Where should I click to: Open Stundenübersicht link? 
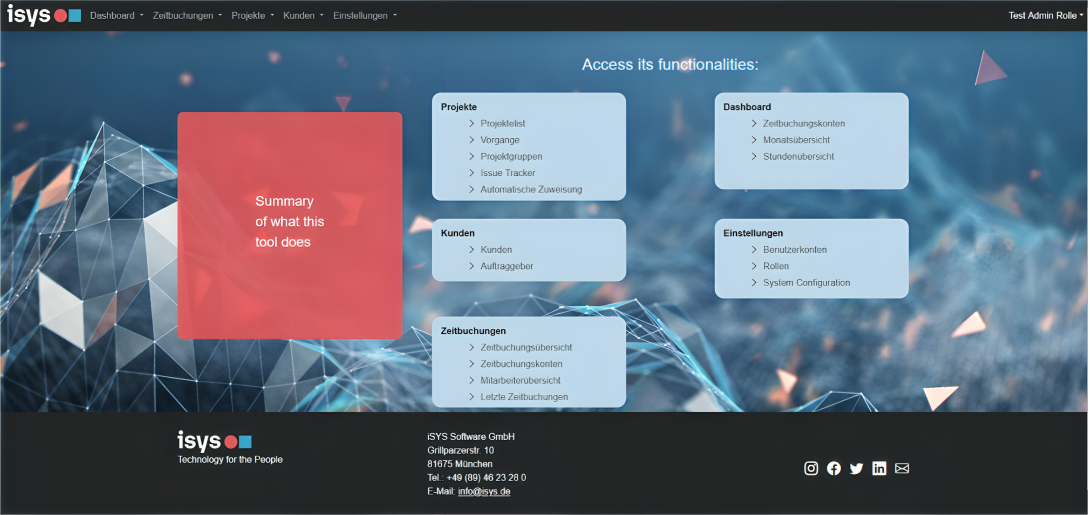coord(799,157)
